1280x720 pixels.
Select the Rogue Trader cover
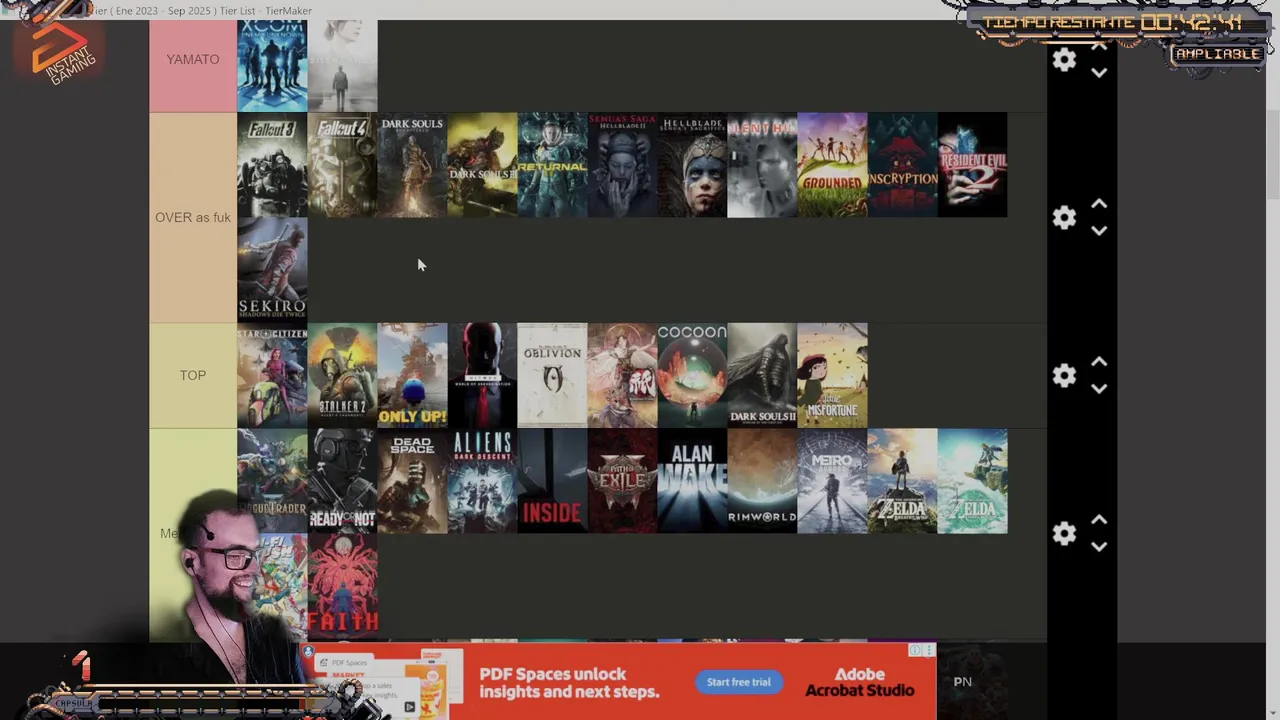pos(272,481)
